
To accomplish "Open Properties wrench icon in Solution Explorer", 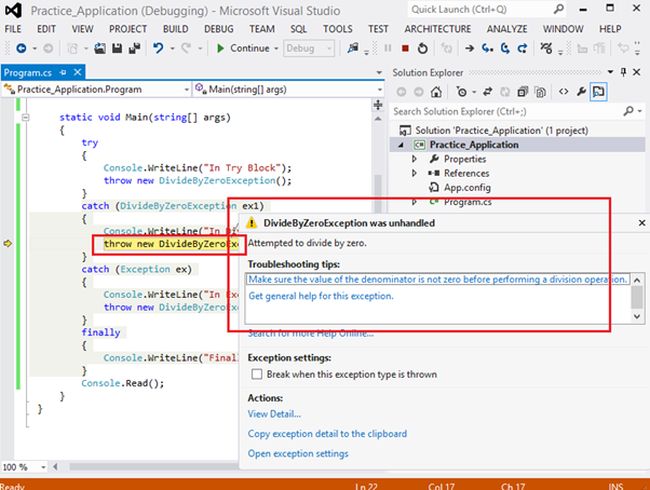I will (580, 92).
